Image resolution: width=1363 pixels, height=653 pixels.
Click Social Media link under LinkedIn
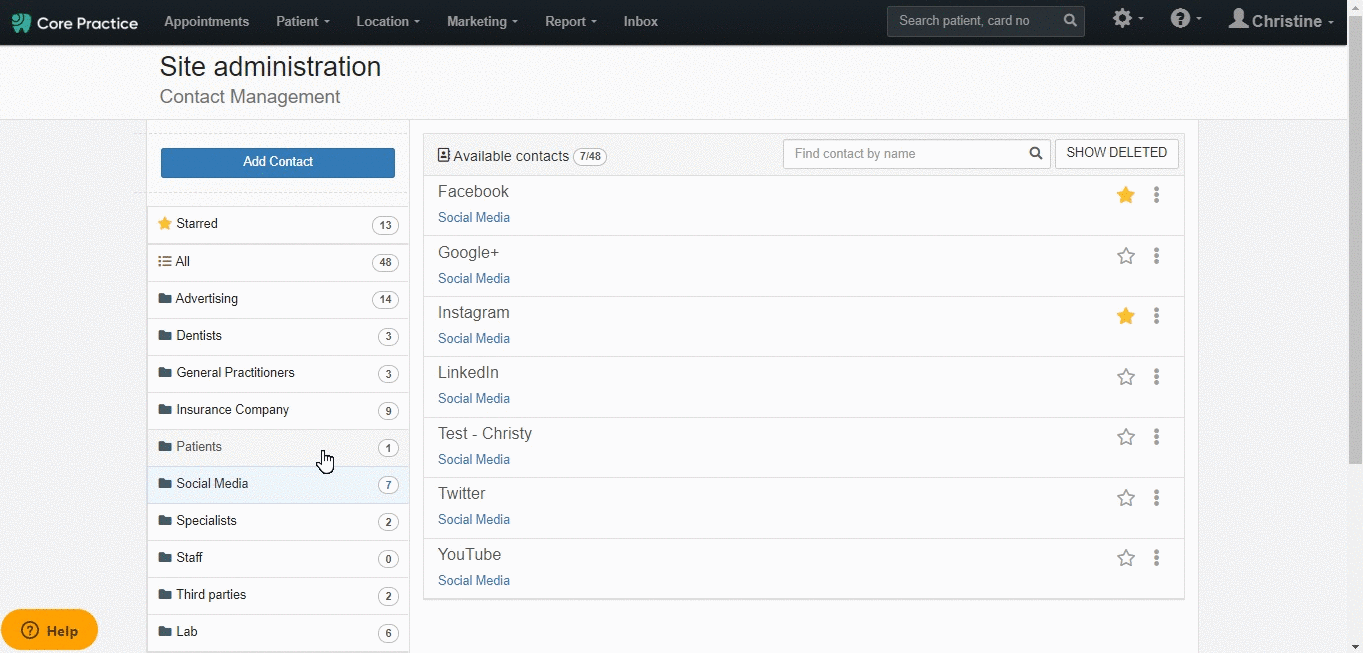474,399
